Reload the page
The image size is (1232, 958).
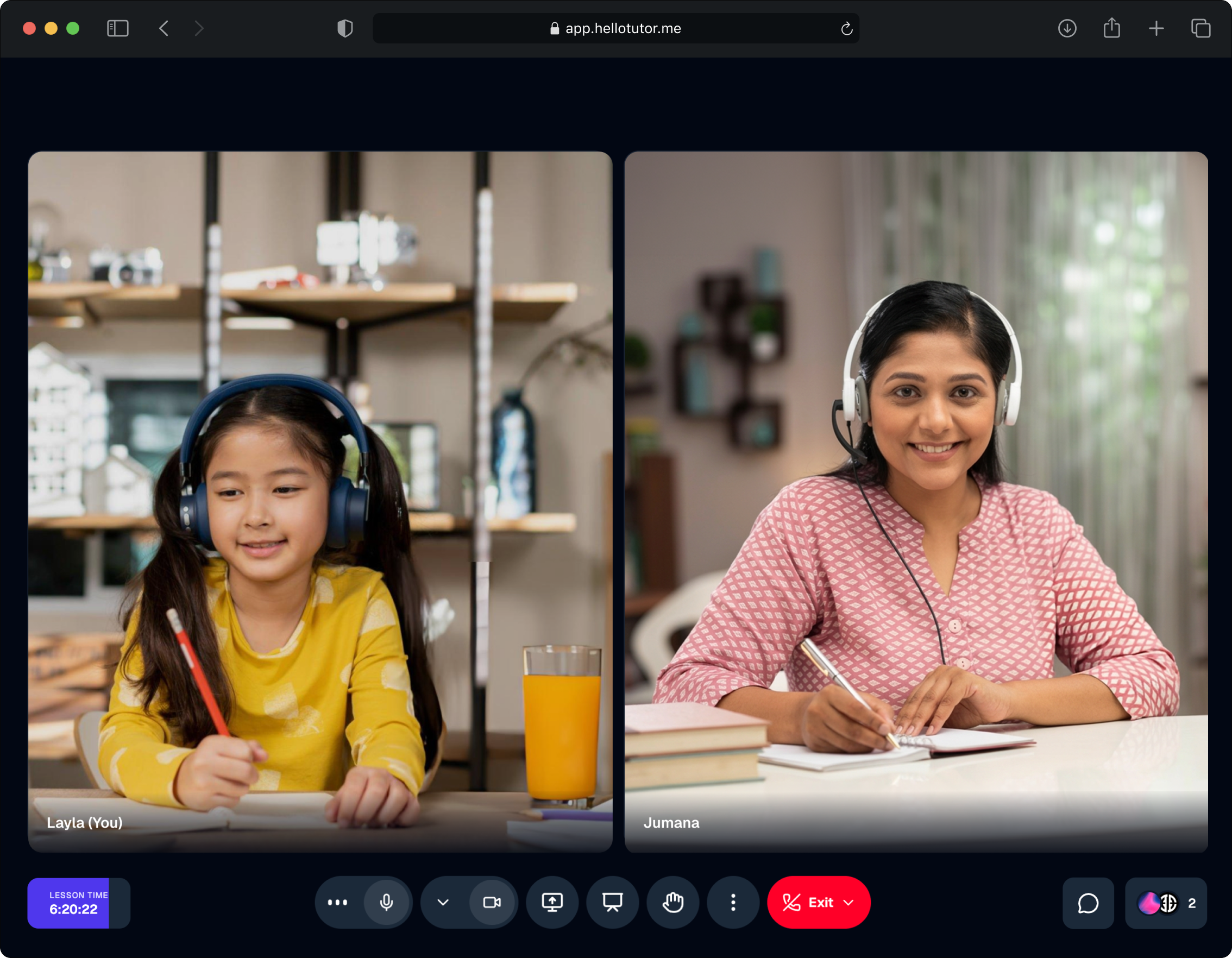tap(846, 29)
